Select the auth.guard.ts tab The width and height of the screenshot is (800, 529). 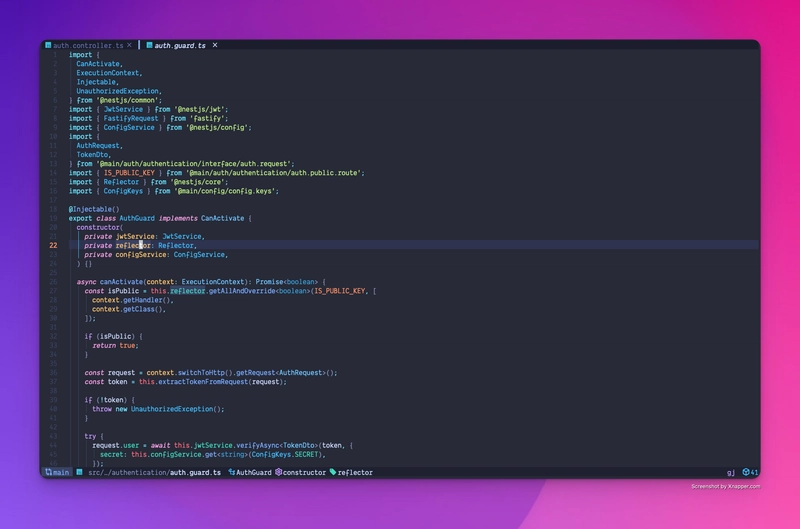(180, 45)
